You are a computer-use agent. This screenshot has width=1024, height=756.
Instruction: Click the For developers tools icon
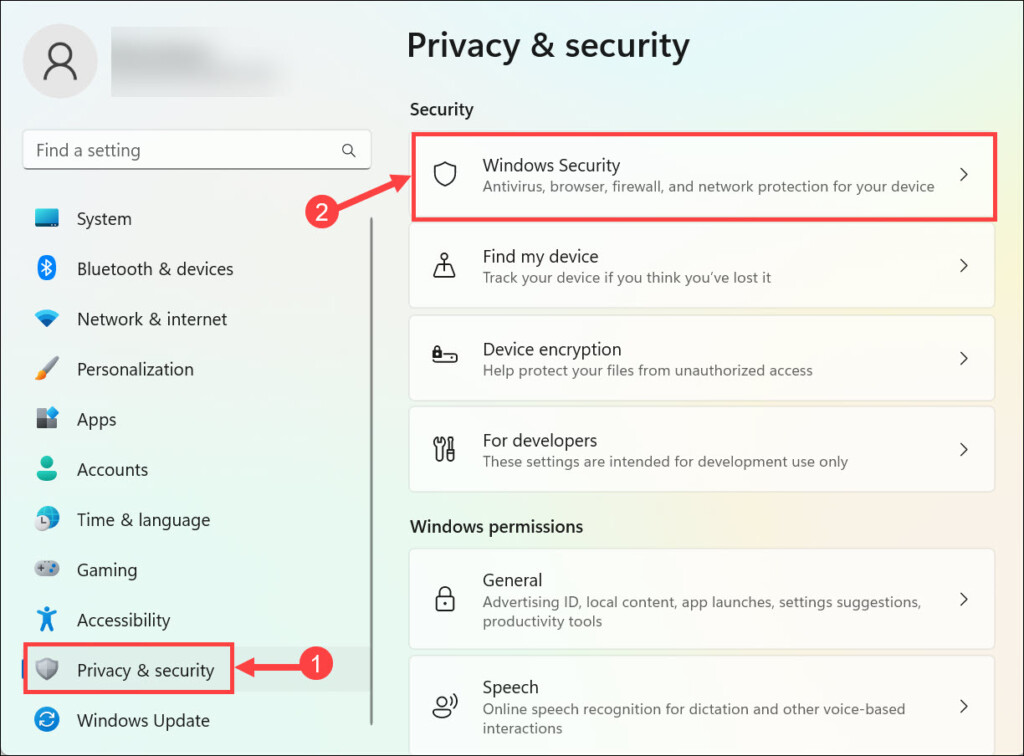pyautogui.click(x=444, y=450)
